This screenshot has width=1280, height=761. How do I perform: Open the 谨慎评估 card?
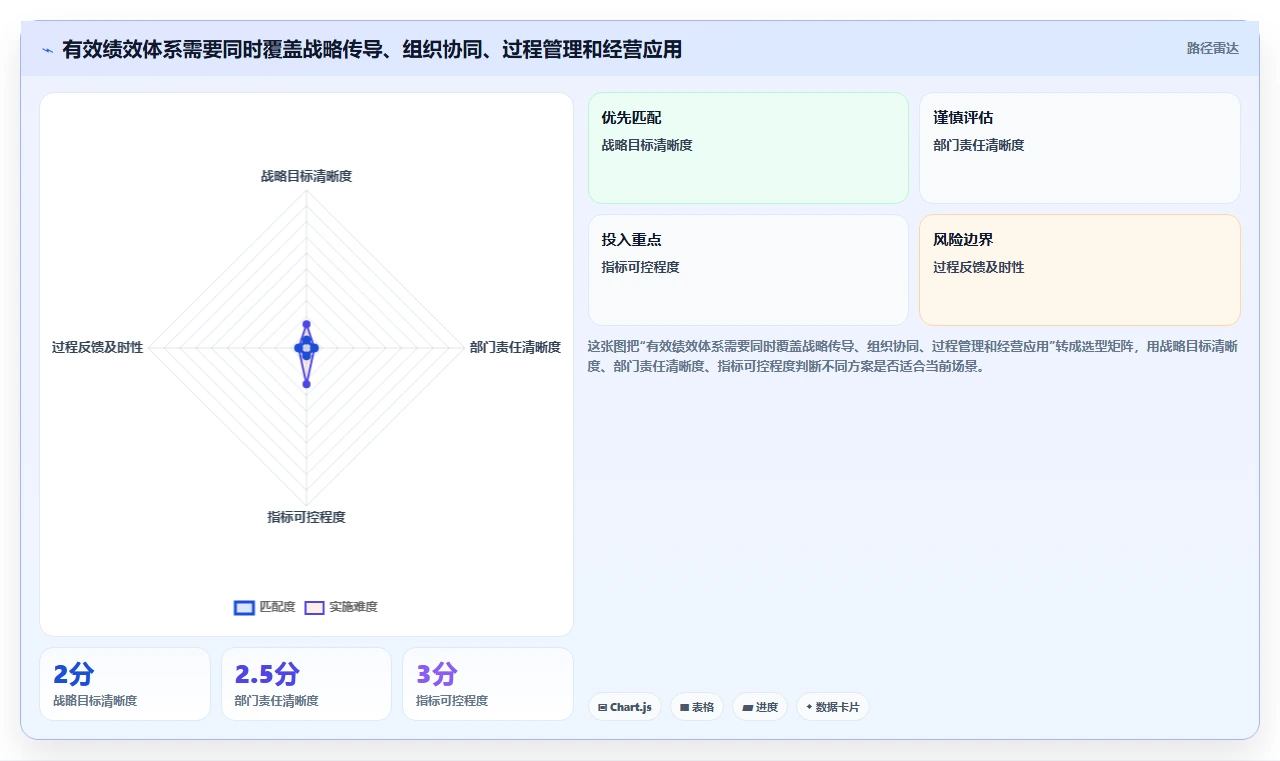click(x=1080, y=148)
